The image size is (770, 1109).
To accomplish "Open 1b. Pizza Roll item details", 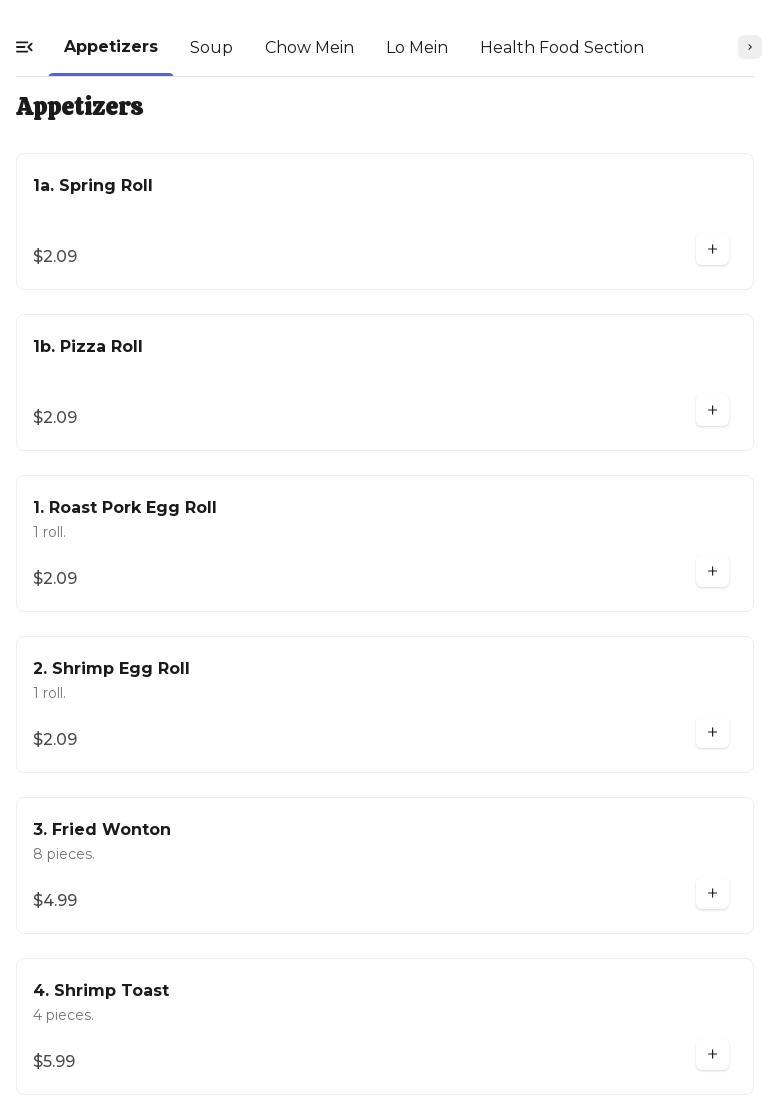I will click(88, 347).
